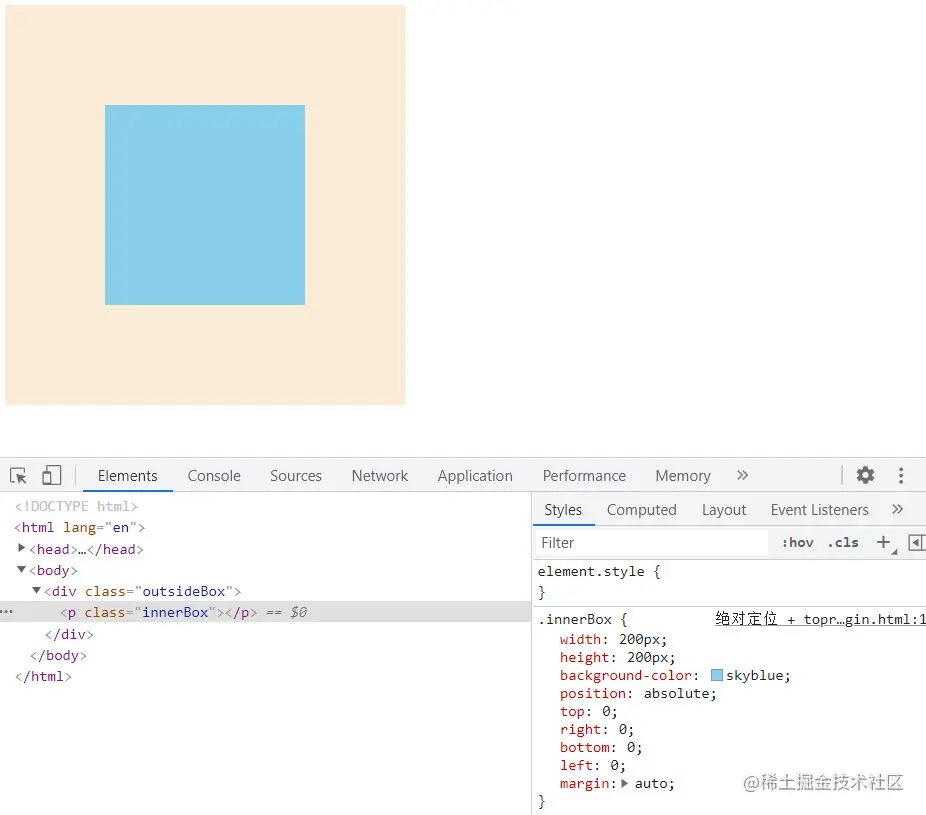Screen dimensions: 926x815
Task: Open the Computed styles tab
Action: pos(641,510)
